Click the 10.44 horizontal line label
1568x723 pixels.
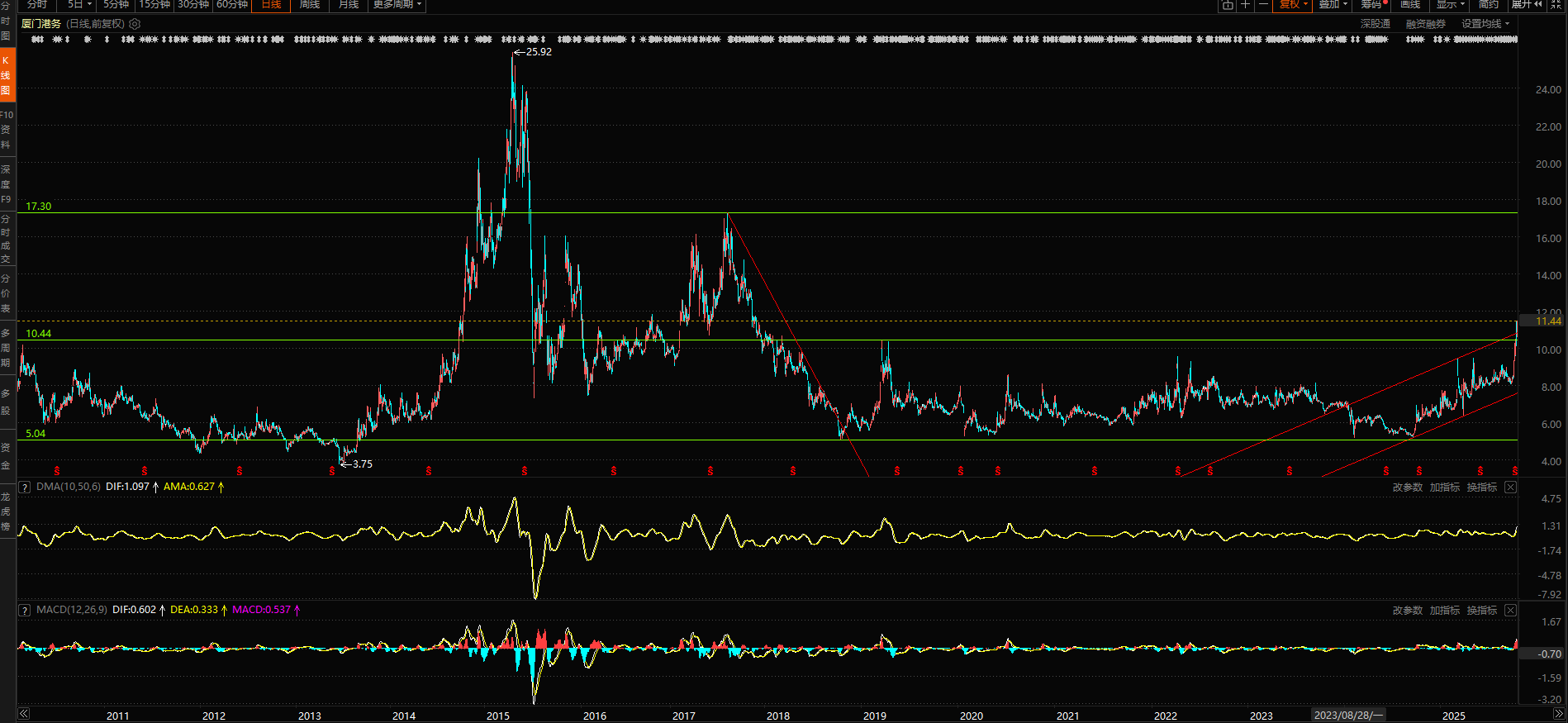coord(38,334)
